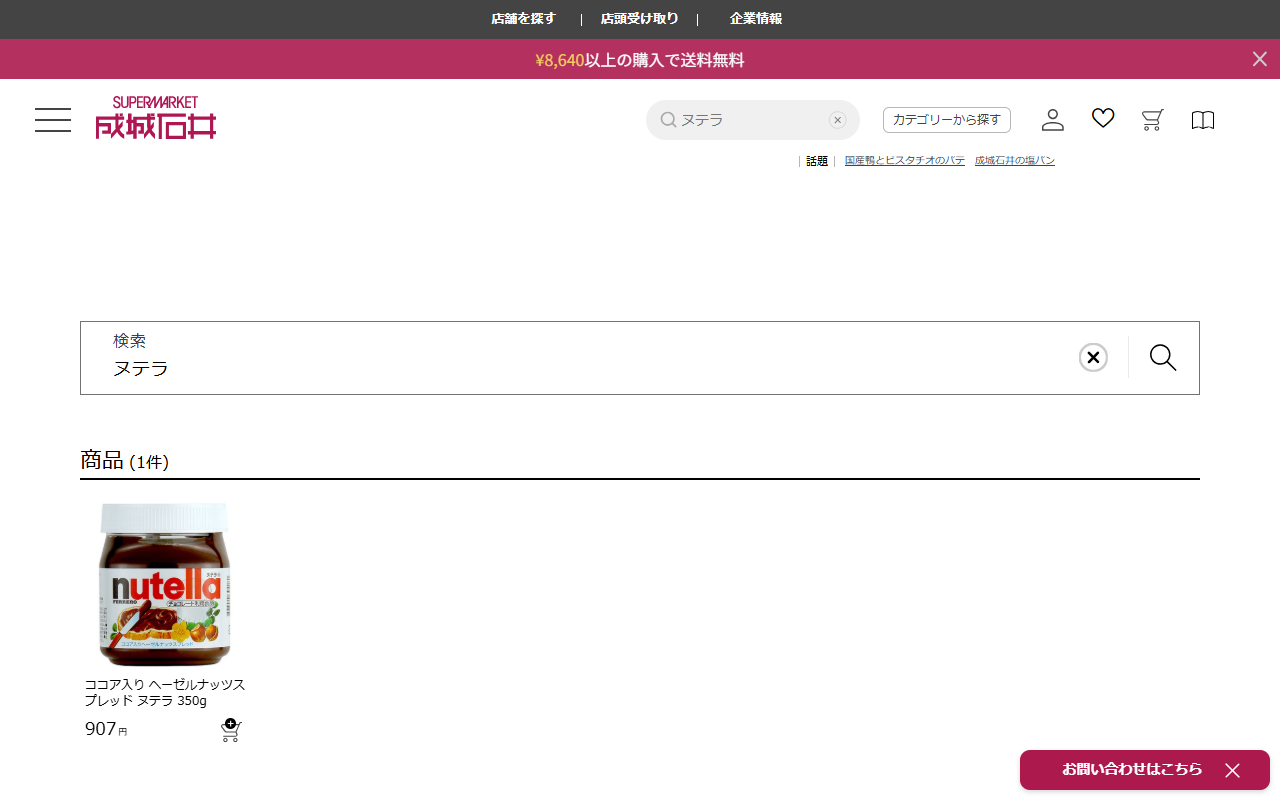This screenshot has width=1280, height=800.
Task: Click the 話題 label text
Action: 817,160
